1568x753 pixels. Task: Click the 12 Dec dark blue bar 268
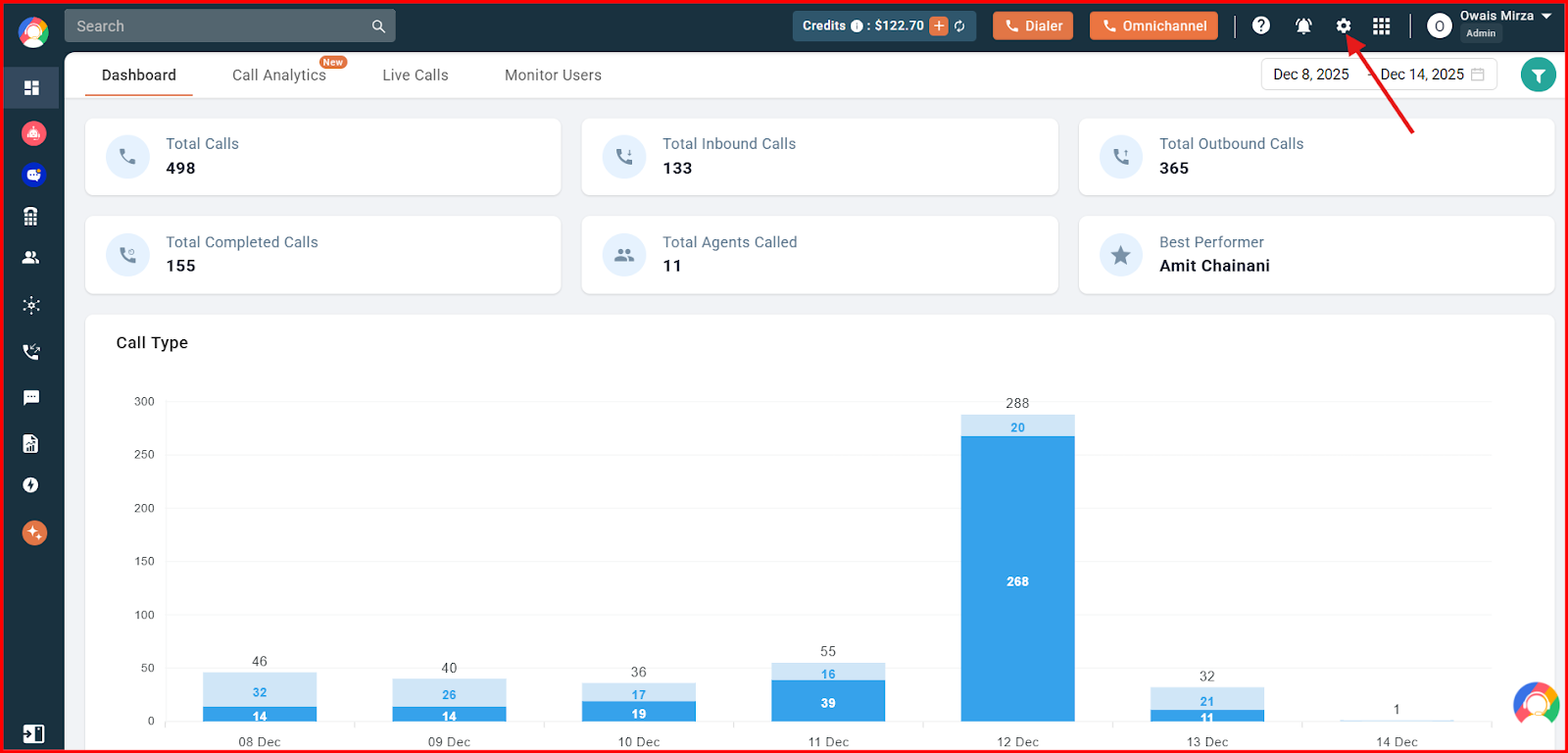pyautogui.click(x=1017, y=578)
